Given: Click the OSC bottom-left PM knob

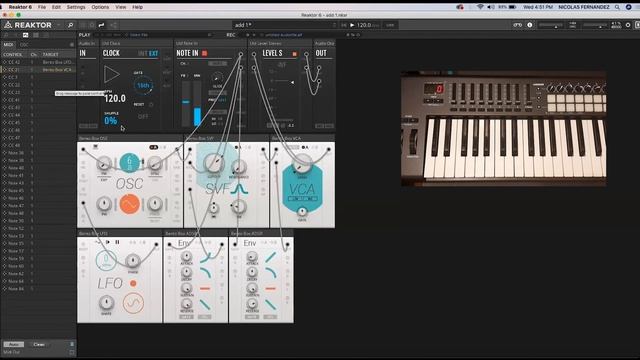Looking at the screenshot, I should [104, 203].
